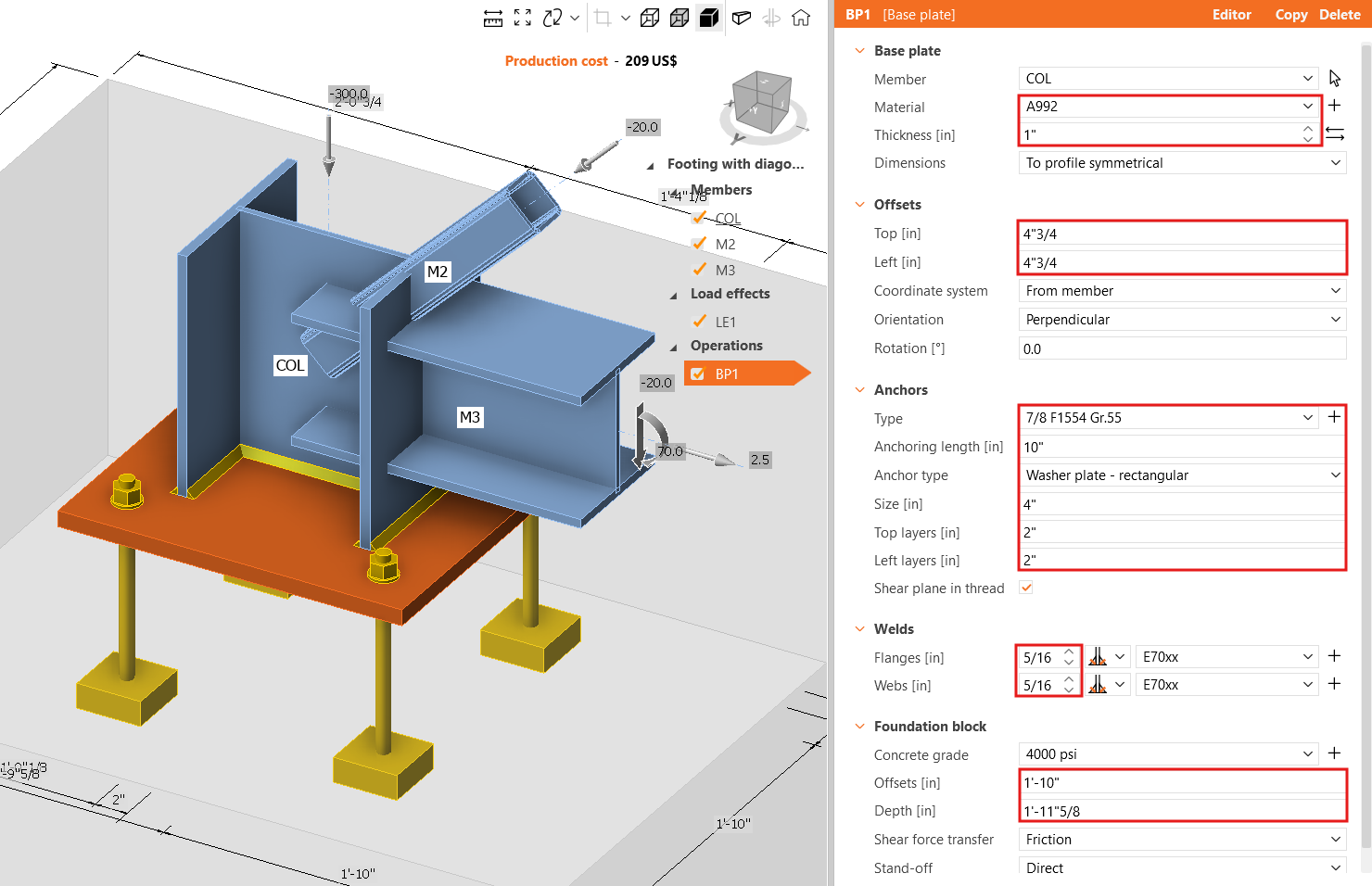Click the Copy button
1372x886 pixels.
pyautogui.click(x=1291, y=15)
